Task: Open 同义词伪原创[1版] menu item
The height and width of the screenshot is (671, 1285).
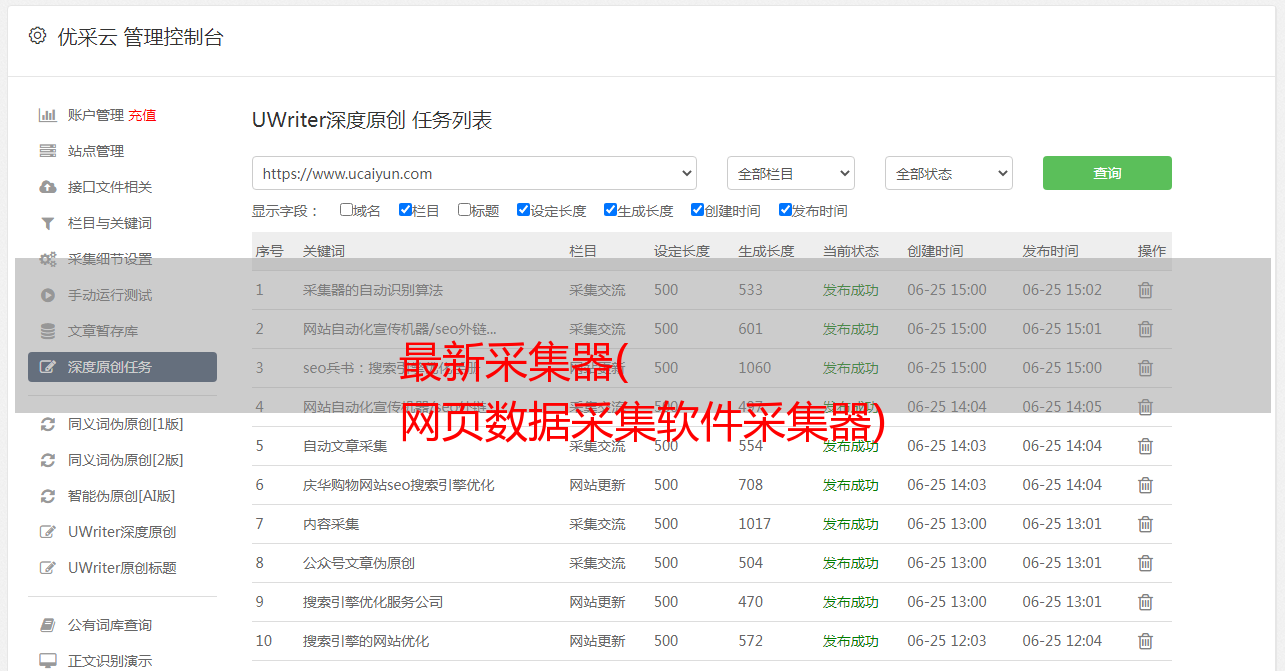Action: pos(125,424)
